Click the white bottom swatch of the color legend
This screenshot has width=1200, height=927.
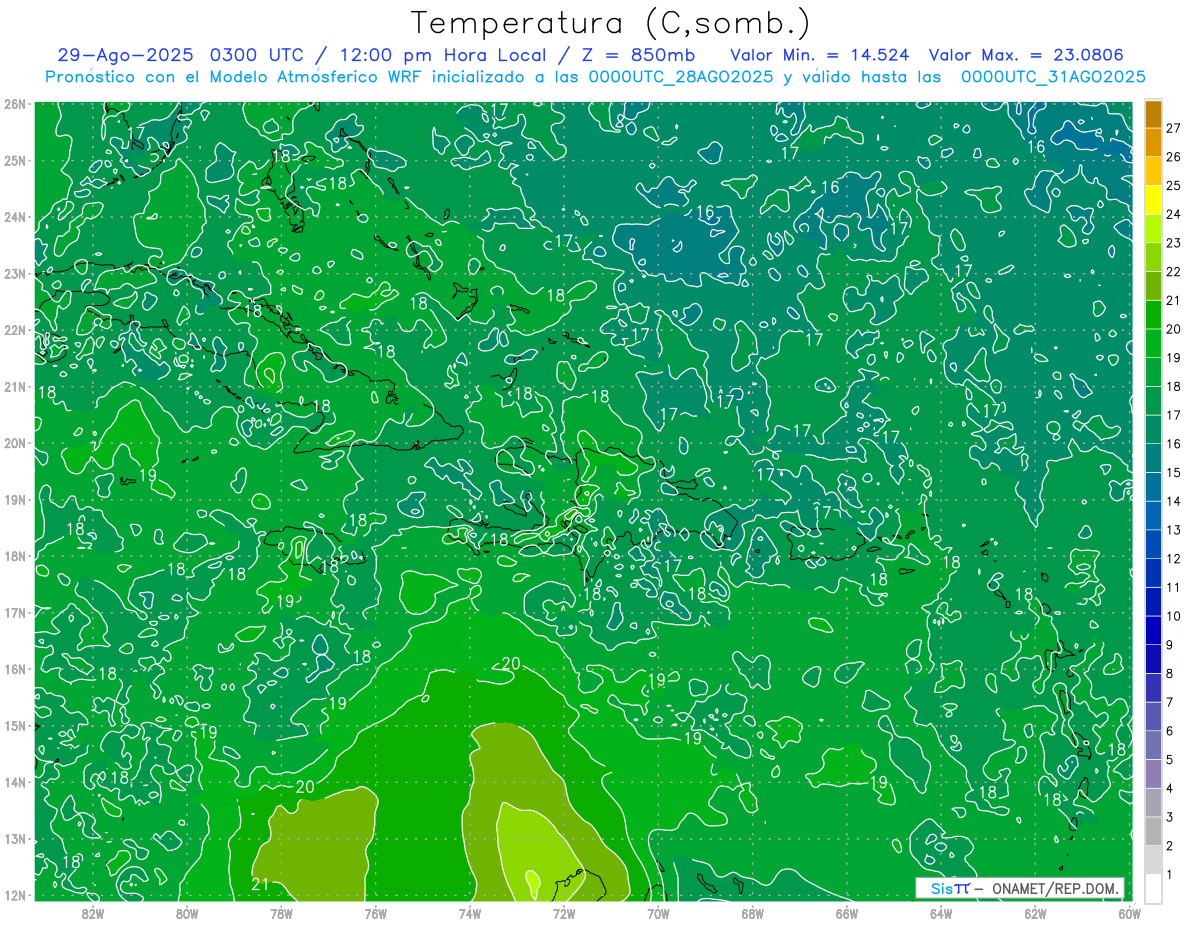(x=1153, y=888)
